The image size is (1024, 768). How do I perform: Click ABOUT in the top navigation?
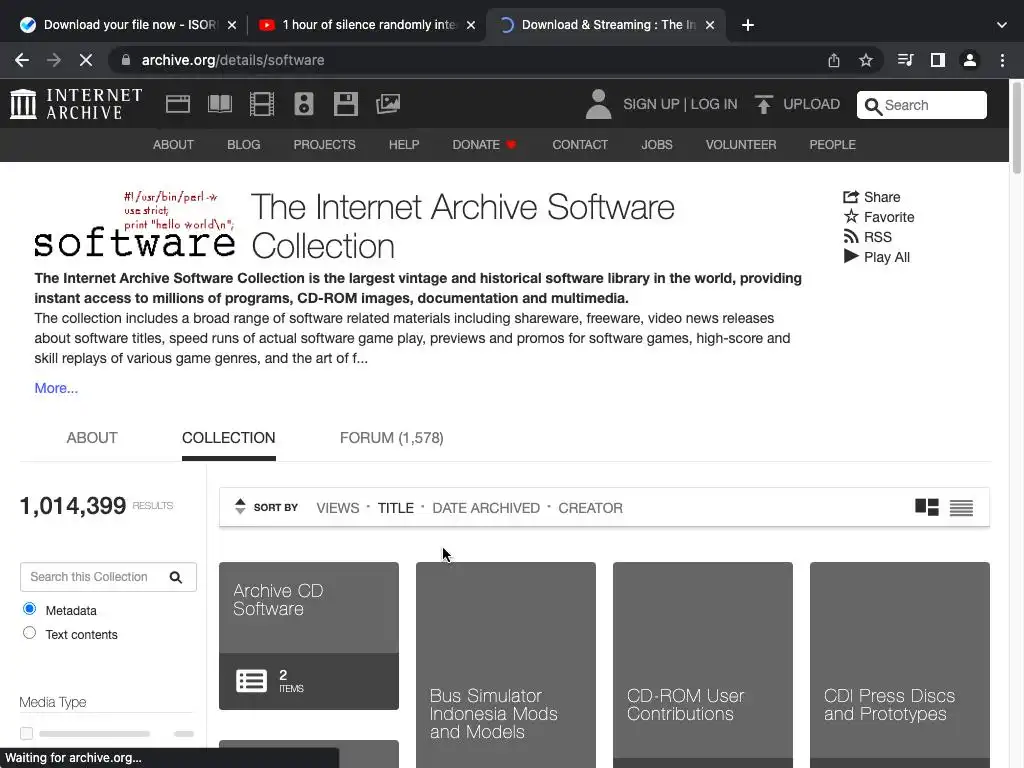point(173,145)
